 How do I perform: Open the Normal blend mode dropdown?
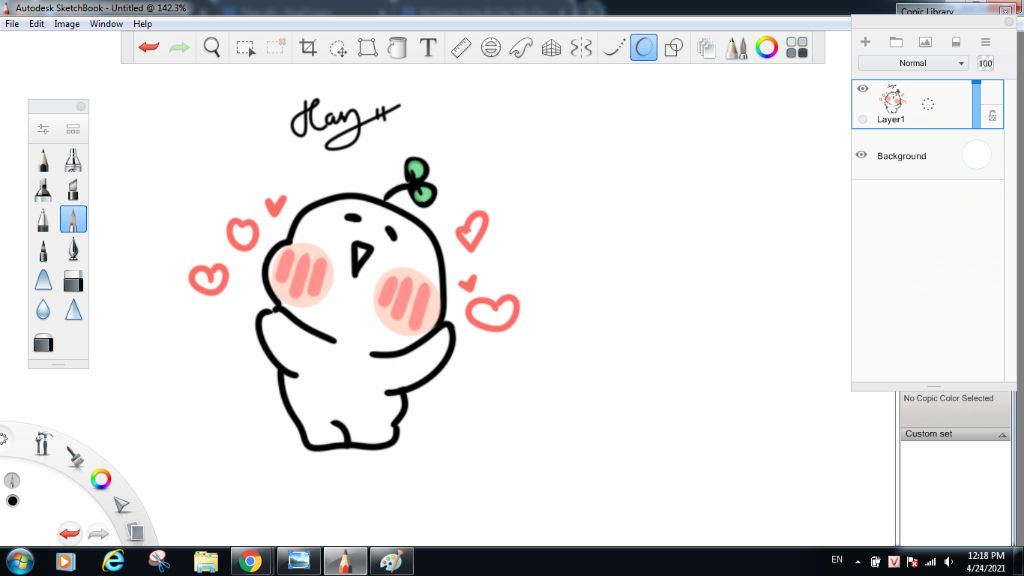point(913,63)
